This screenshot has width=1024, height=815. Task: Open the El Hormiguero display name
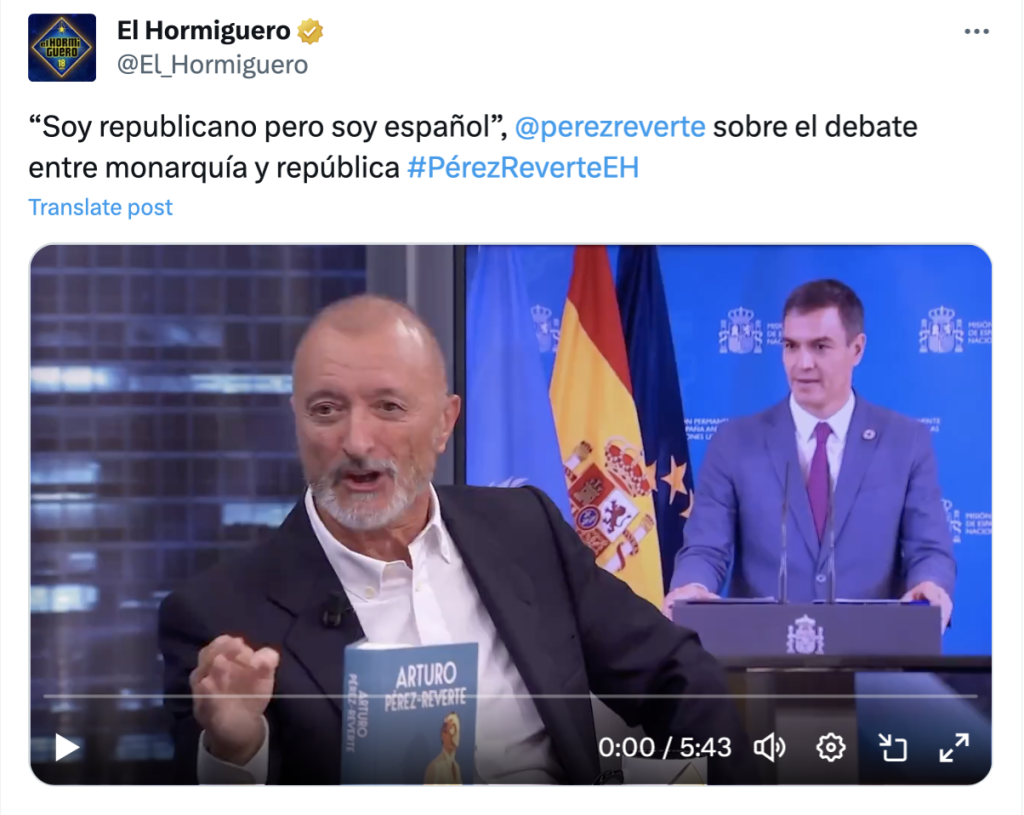tap(204, 31)
